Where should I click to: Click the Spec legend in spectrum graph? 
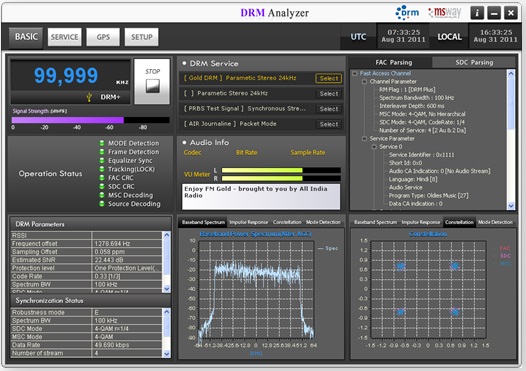(328, 248)
